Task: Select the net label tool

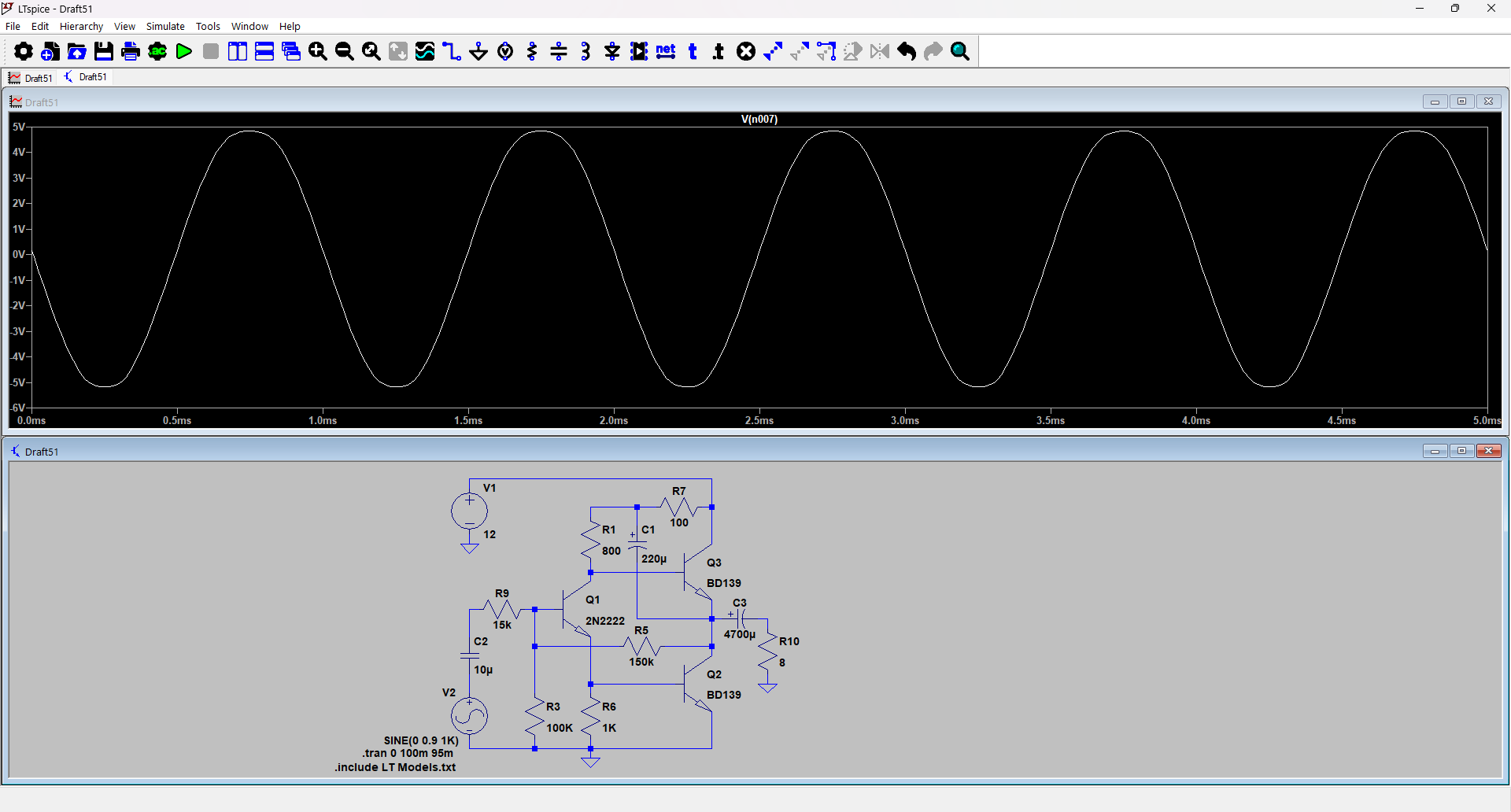Action: tap(666, 52)
